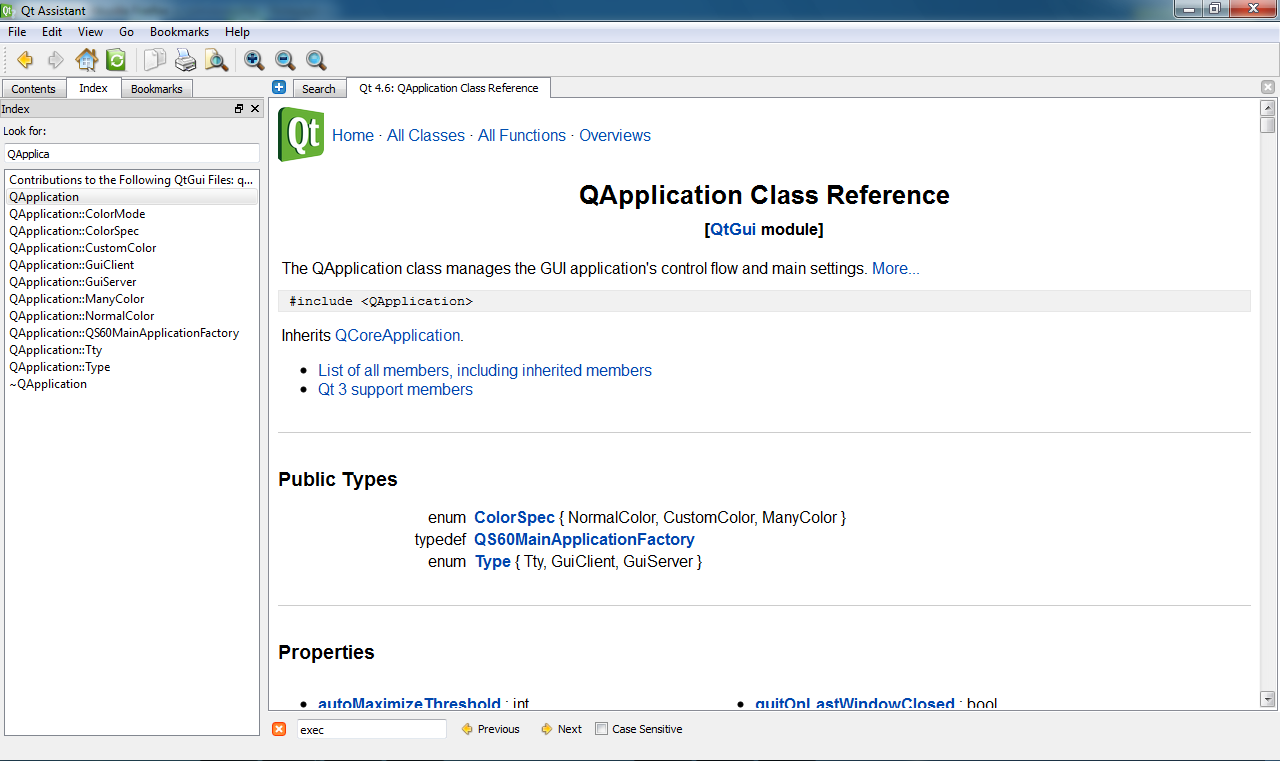Switch to the Contents tab

click(x=34, y=89)
